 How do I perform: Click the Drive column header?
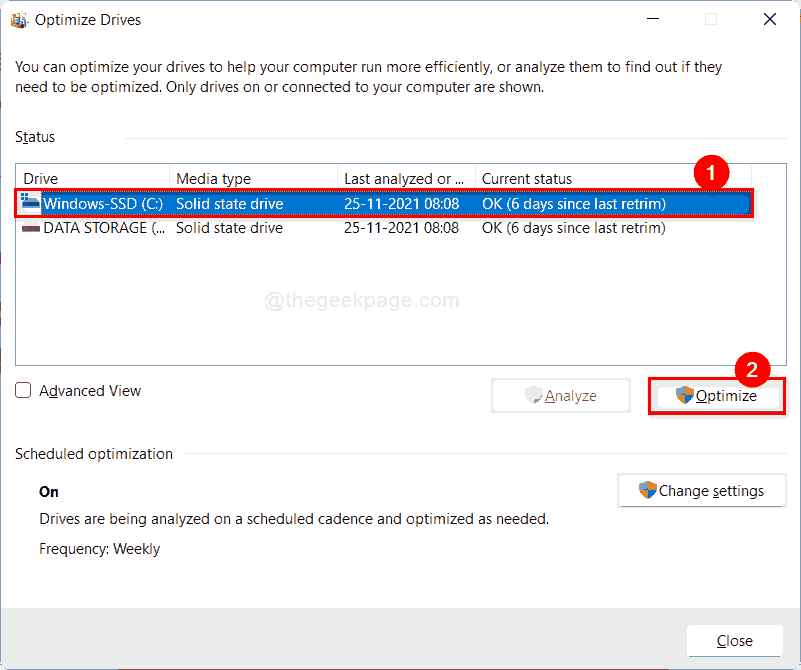pyautogui.click(x=40, y=177)
